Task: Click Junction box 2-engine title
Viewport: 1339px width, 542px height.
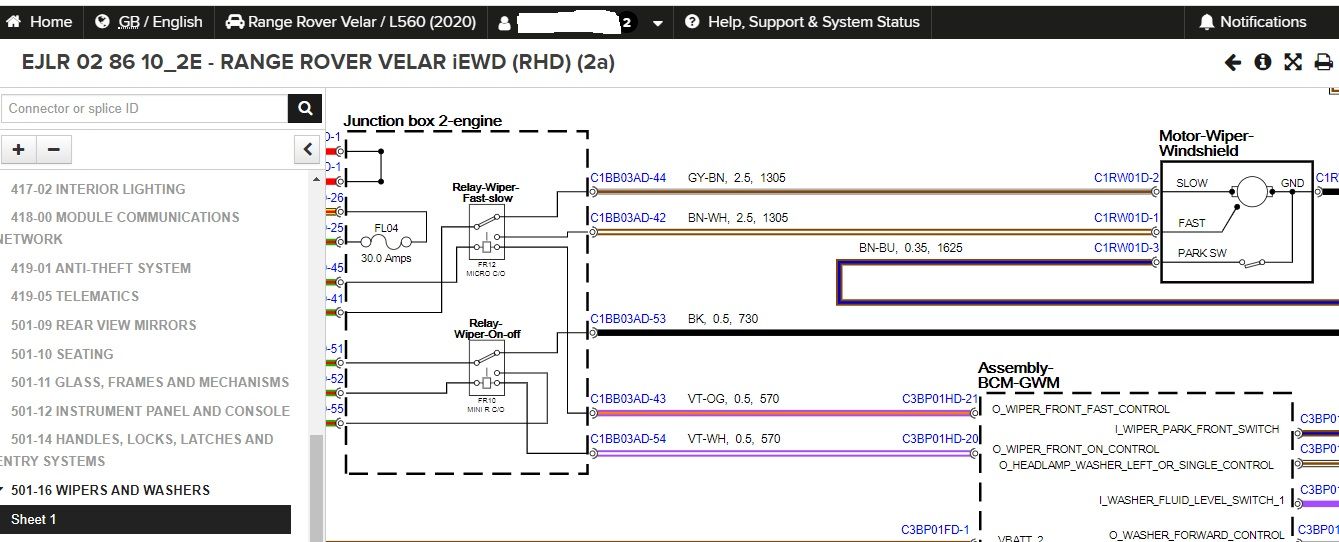Action: point(423,121)
